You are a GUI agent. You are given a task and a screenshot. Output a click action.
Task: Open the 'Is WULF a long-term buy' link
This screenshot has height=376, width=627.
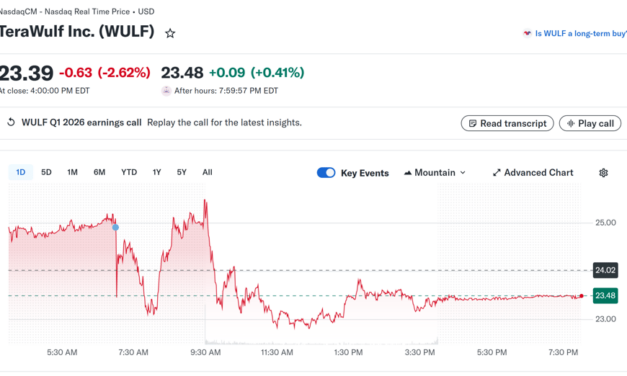pos(575,34)
